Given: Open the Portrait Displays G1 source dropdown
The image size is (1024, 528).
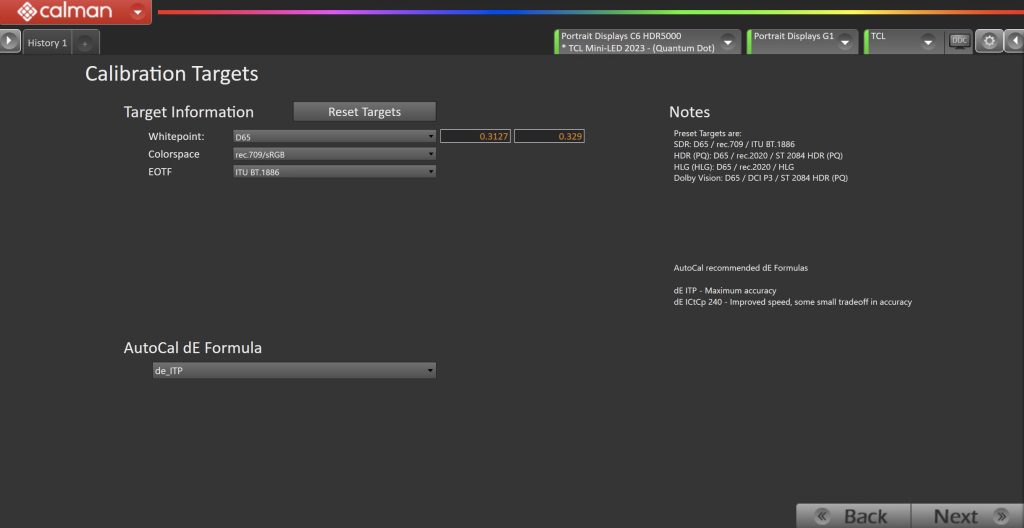Looking at the screenshot, I should 845,42.
